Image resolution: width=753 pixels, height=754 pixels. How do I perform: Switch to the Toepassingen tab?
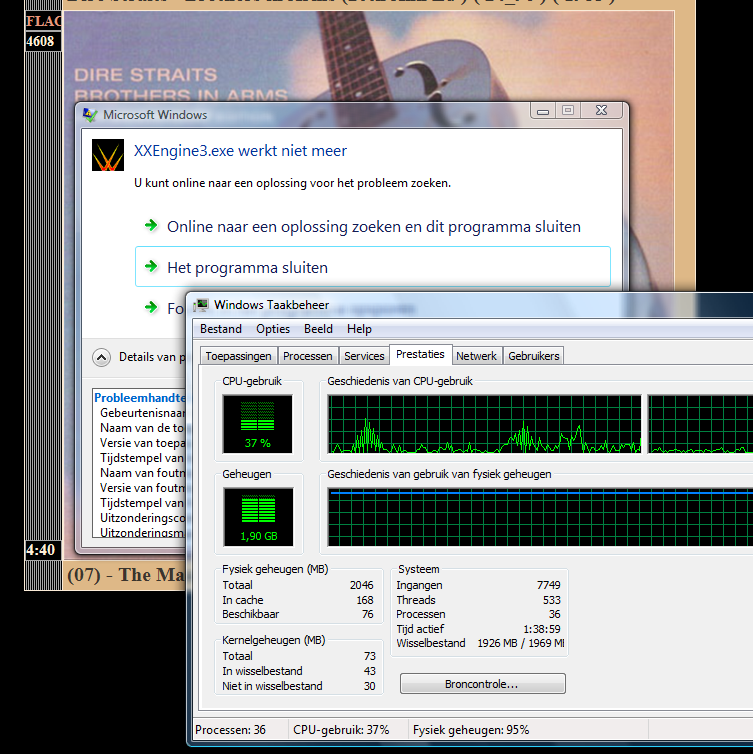point(238,356)
